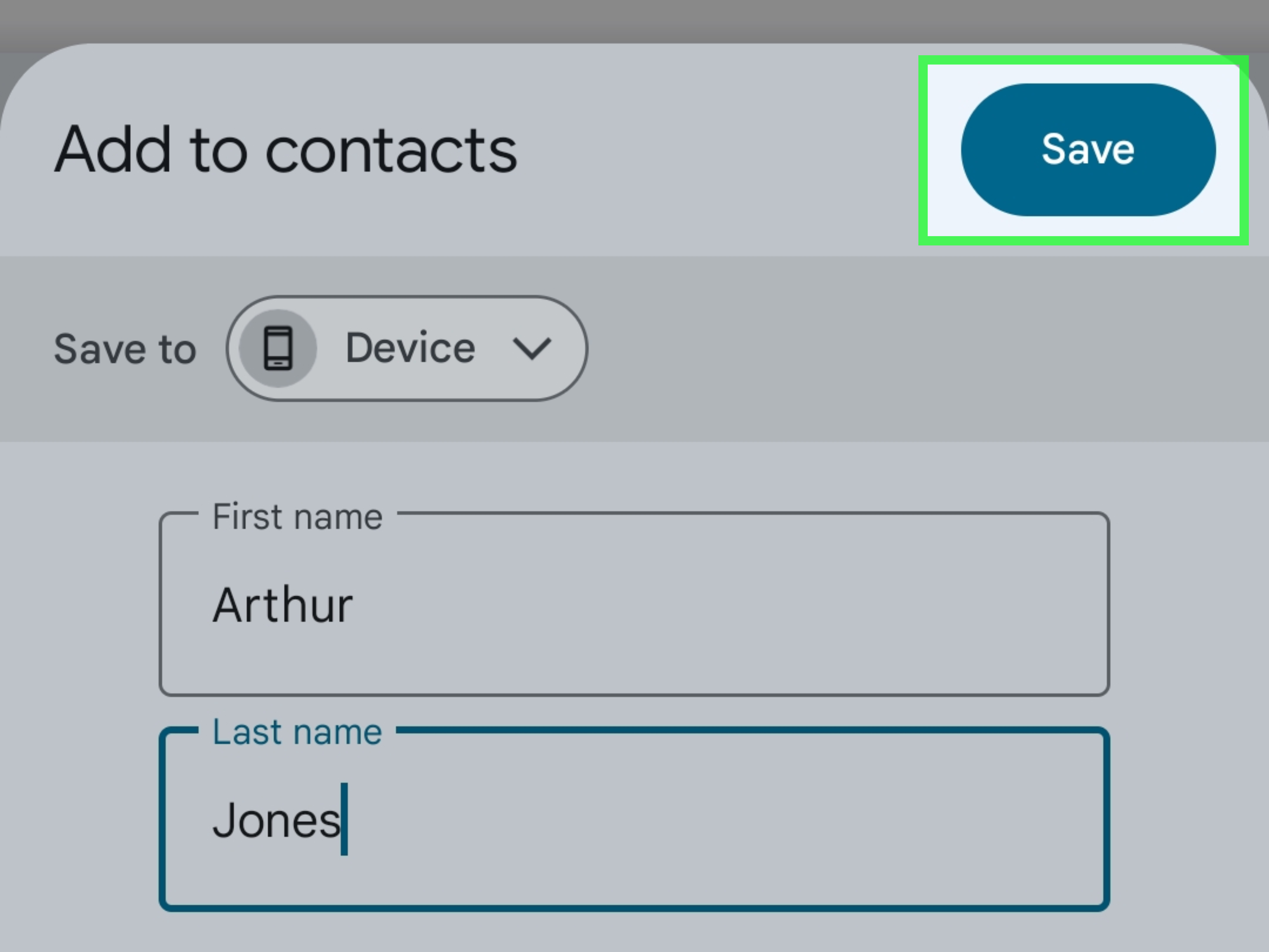Click the Last name floating label
This screenshot has width=1269, height=952.
(x=297, y=732)
